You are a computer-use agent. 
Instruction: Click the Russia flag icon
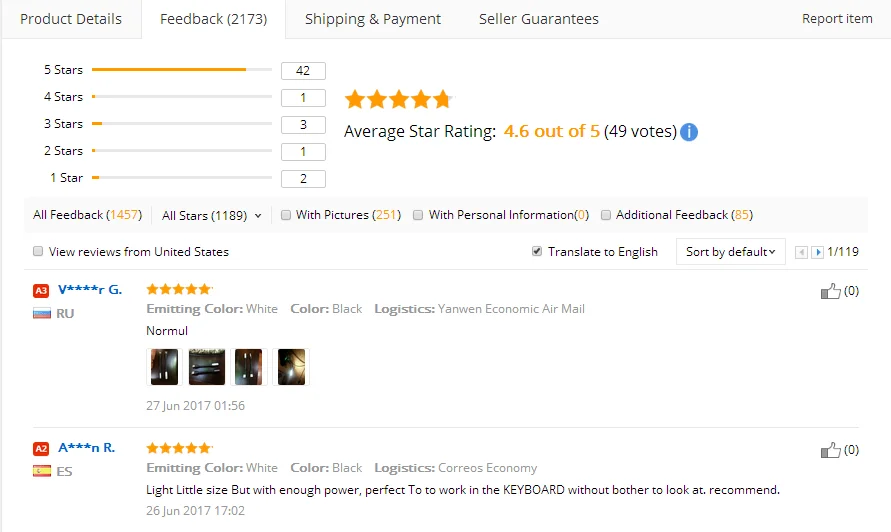pyautogui.click(x=41, y=313)
